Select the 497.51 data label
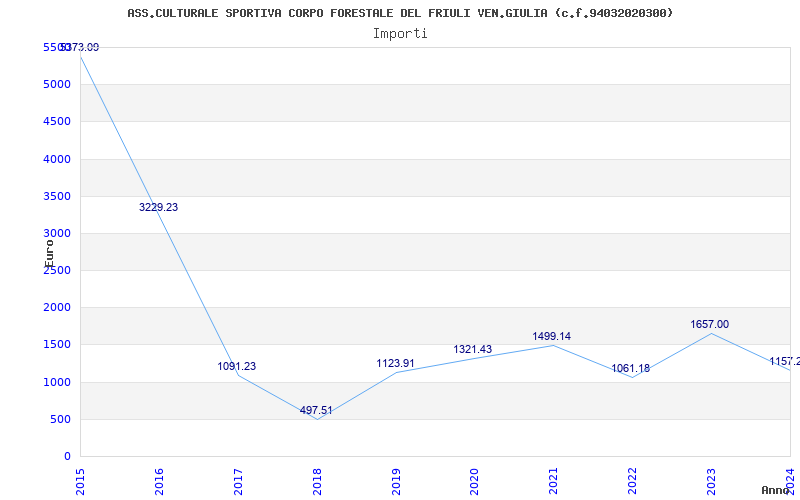The width and height of the screenshot is (800, 500). click(x=316, y=410)
